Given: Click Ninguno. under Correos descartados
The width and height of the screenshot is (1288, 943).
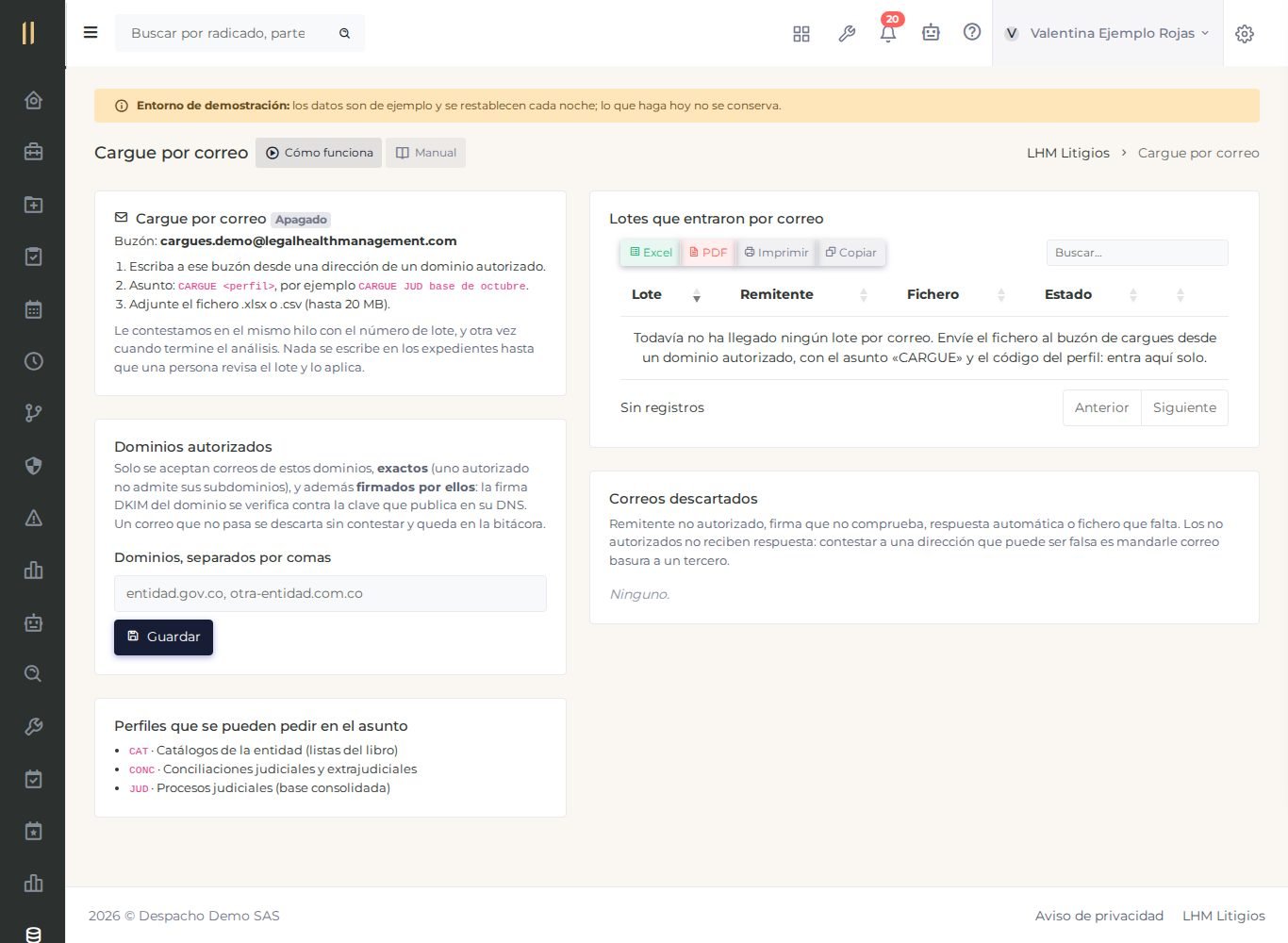Looking at the screenshot, I should pyautogui.click(x=639, y=595).
